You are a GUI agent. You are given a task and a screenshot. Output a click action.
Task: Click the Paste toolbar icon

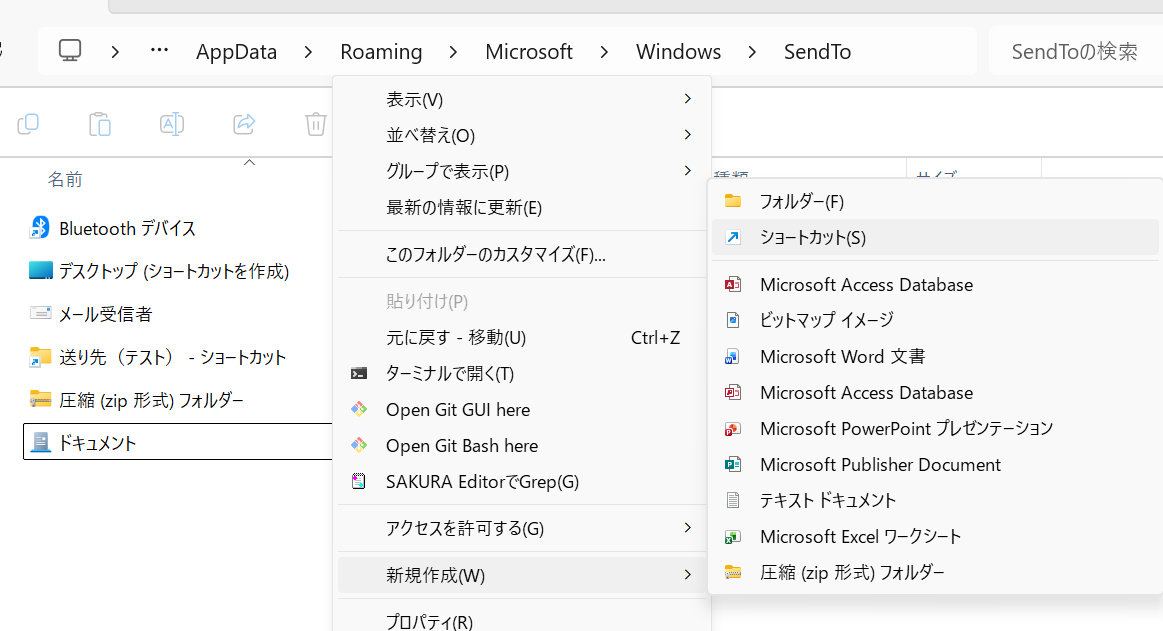pyautogui.click(x=99, y=124)
